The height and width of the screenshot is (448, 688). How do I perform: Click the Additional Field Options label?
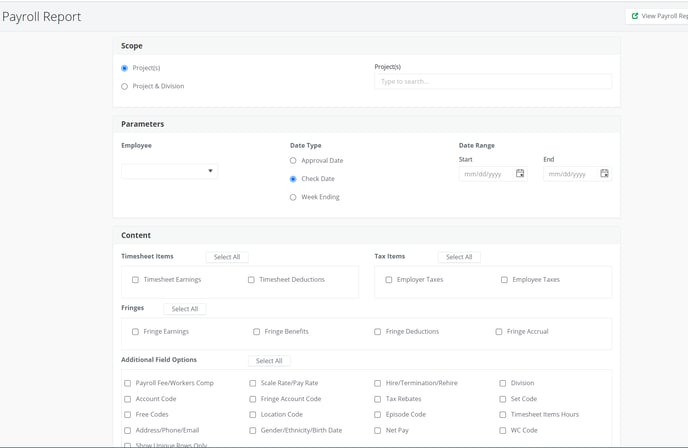[x=159, y=360]
